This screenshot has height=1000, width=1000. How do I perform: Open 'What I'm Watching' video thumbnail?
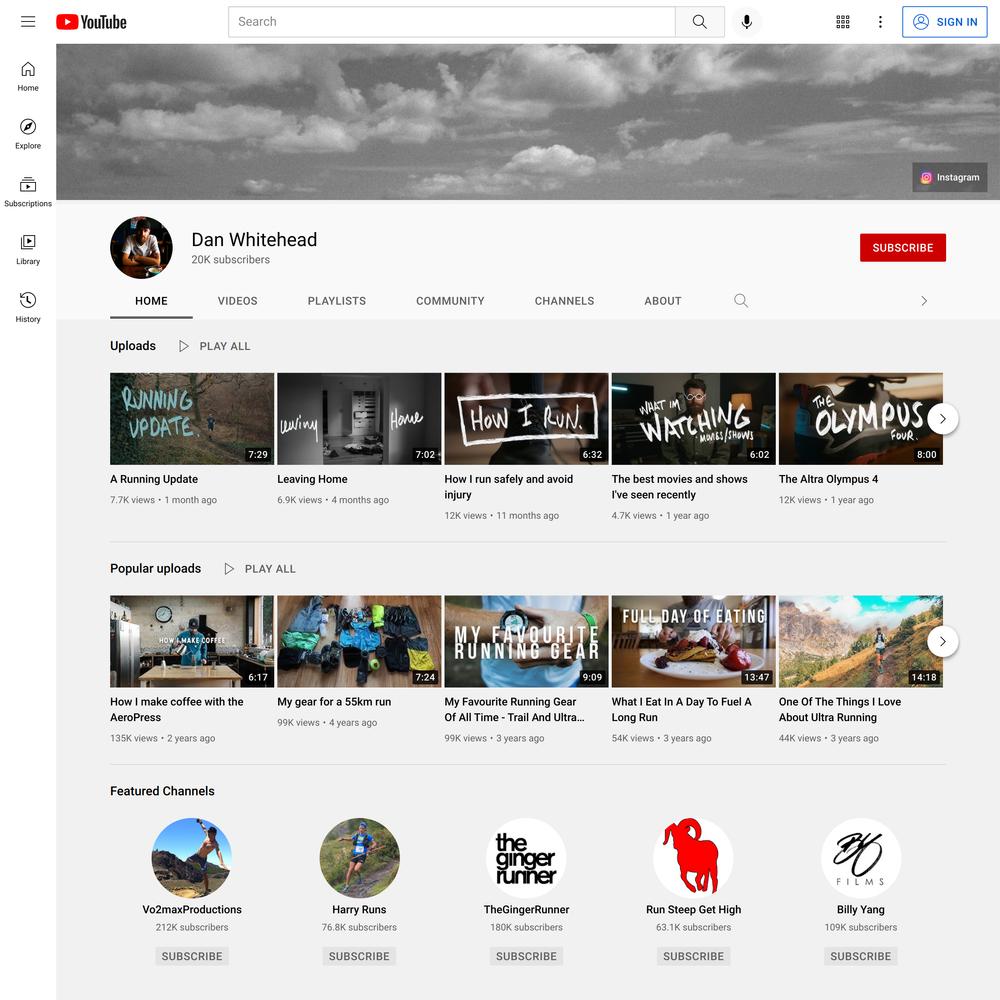click(693, 419)
